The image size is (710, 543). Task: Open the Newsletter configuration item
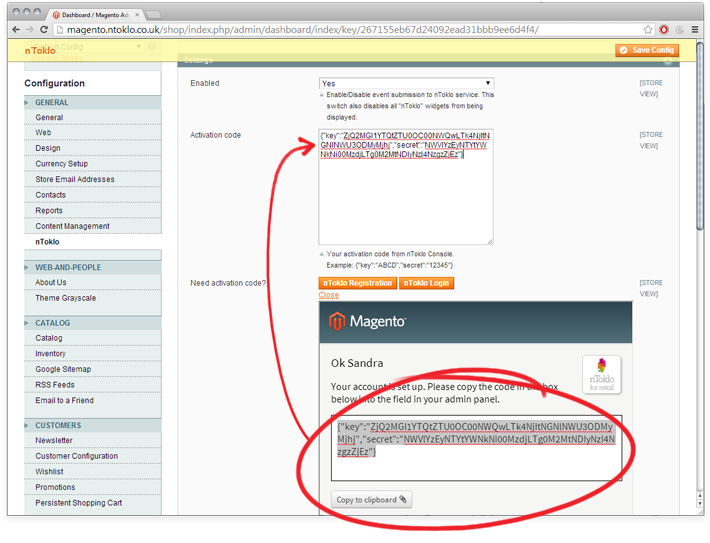coord(54,441)
